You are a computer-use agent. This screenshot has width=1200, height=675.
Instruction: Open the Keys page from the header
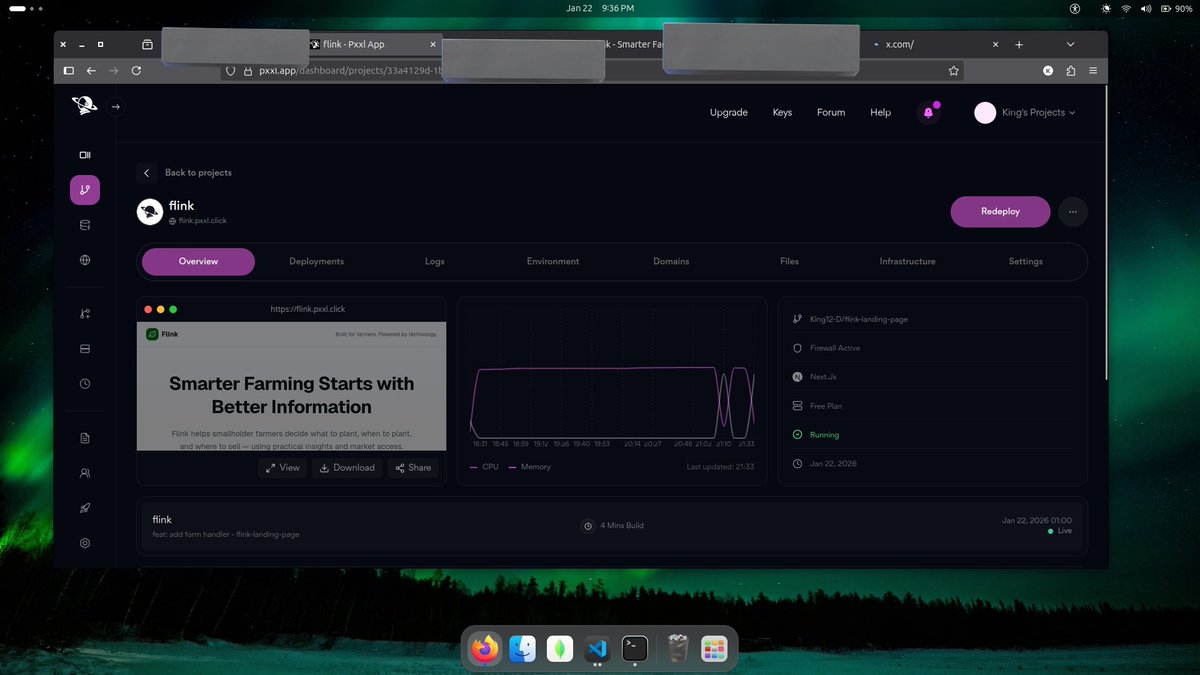tap(782, 113)
